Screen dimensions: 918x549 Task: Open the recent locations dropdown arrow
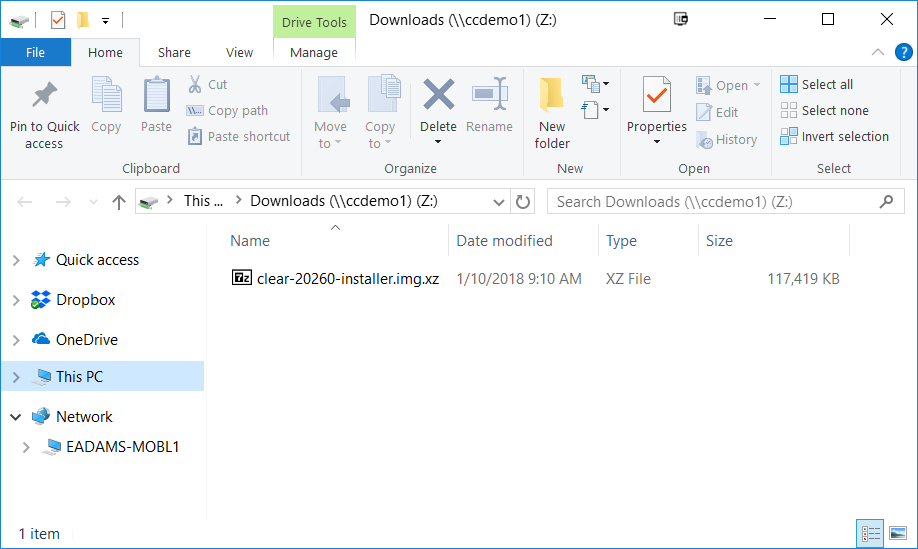click(93, 203)
